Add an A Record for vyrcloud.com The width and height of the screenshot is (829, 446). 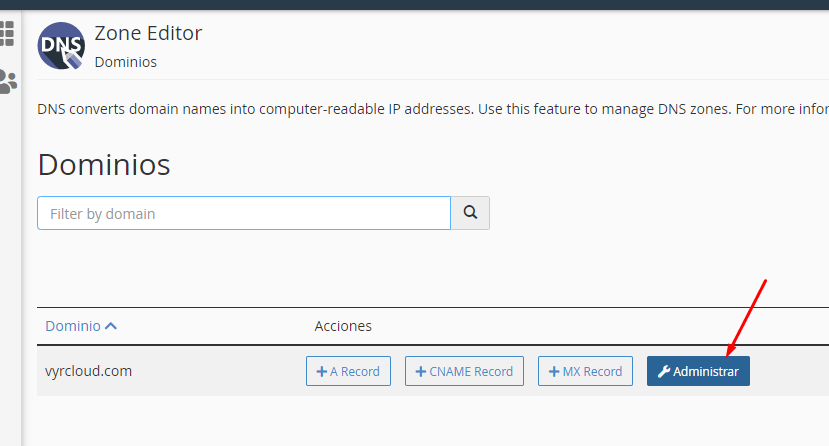coord(348,371)
